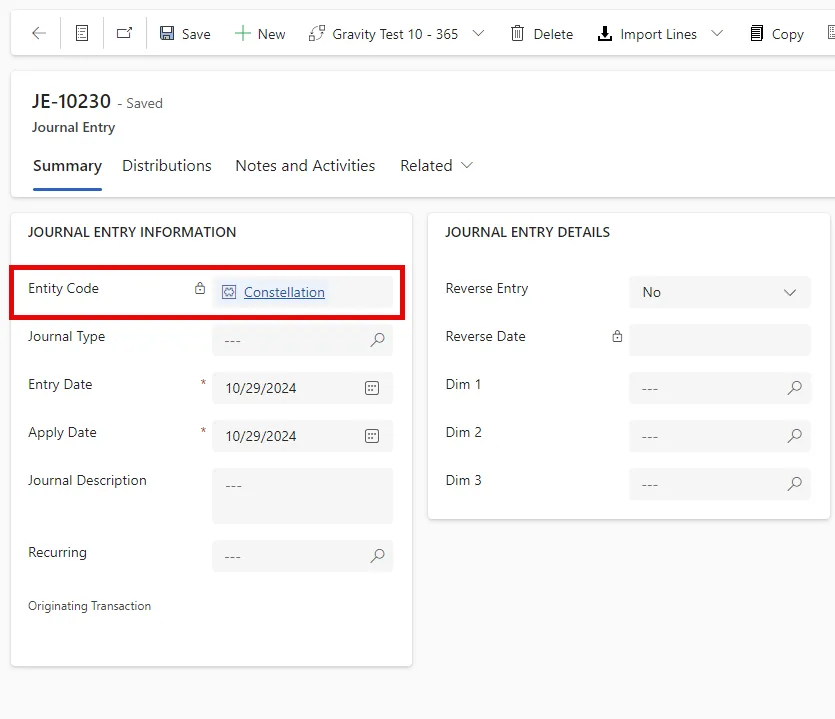This screenshot has width=835, height=719.
Task: Open the Constellation entity link
Action: [284, 292]
